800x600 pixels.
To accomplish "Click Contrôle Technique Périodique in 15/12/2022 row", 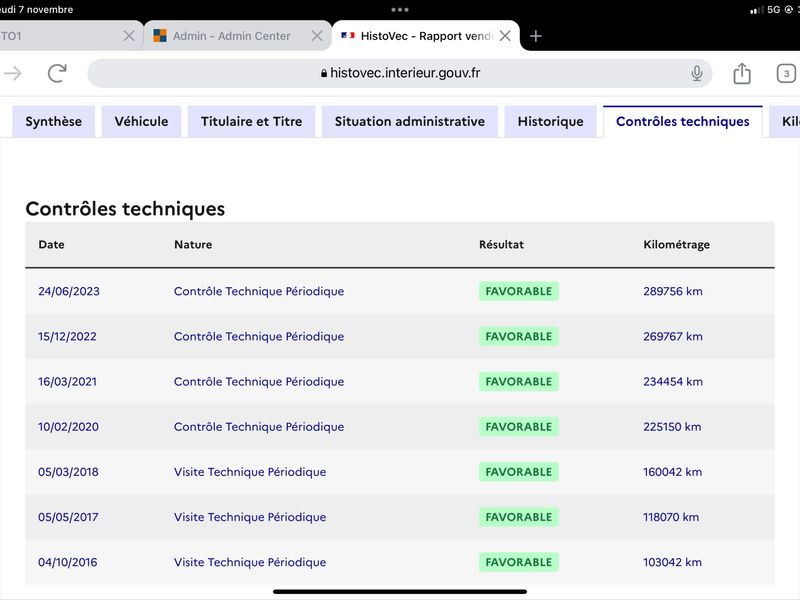I will [259, 337].
